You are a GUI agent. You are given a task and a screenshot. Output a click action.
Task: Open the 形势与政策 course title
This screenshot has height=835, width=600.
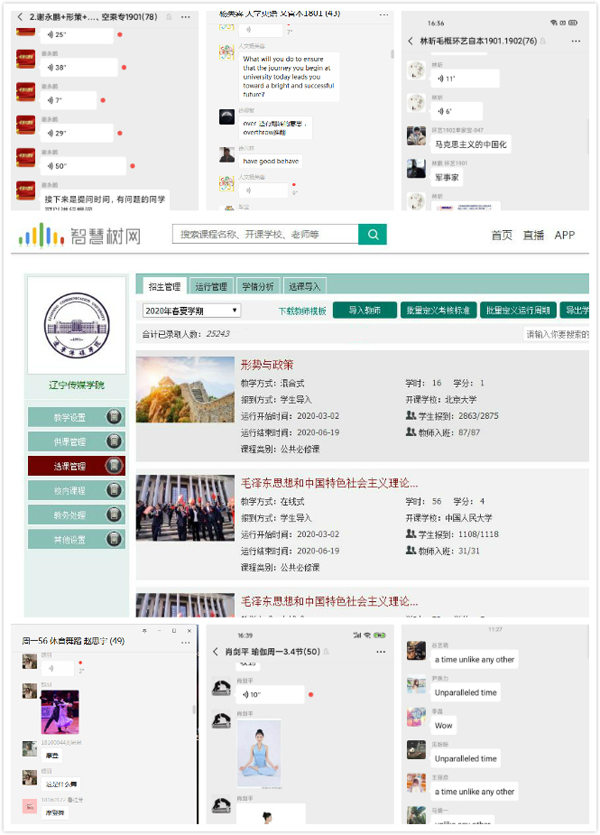(x=267, y=364)
